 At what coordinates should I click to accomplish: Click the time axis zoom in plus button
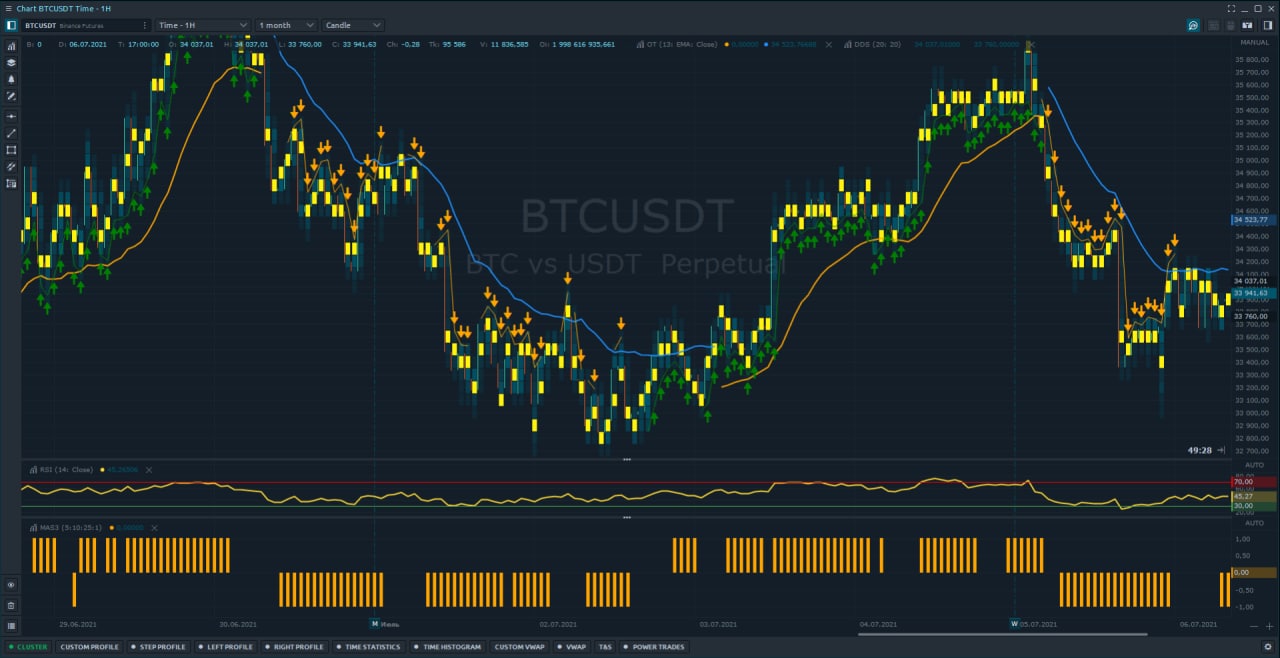(1269, 626)
